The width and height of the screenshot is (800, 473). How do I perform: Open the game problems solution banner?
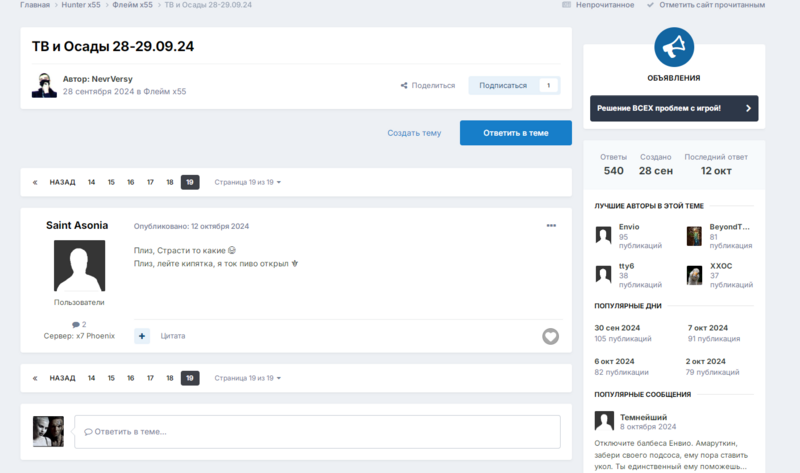pyautogui.click(x=673, y=108)
